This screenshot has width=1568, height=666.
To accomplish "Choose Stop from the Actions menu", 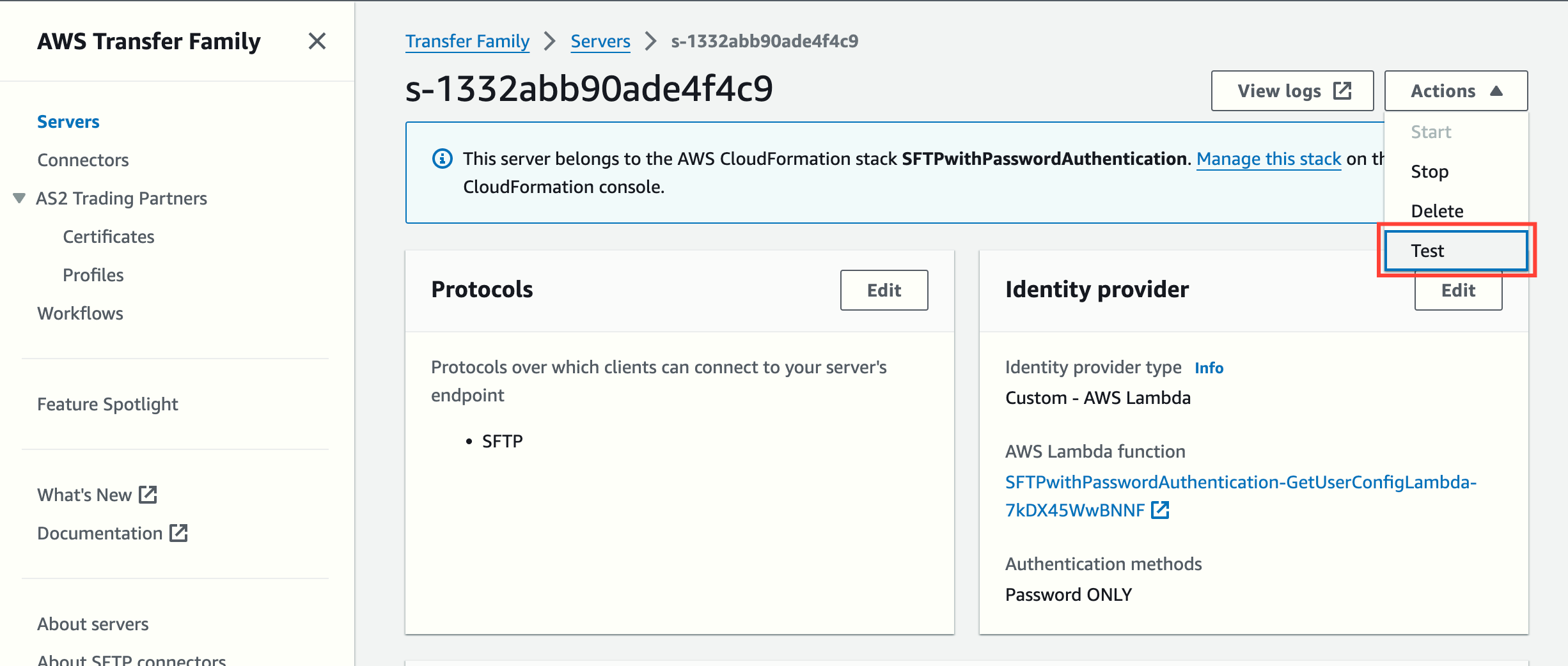I will 1429,171.
